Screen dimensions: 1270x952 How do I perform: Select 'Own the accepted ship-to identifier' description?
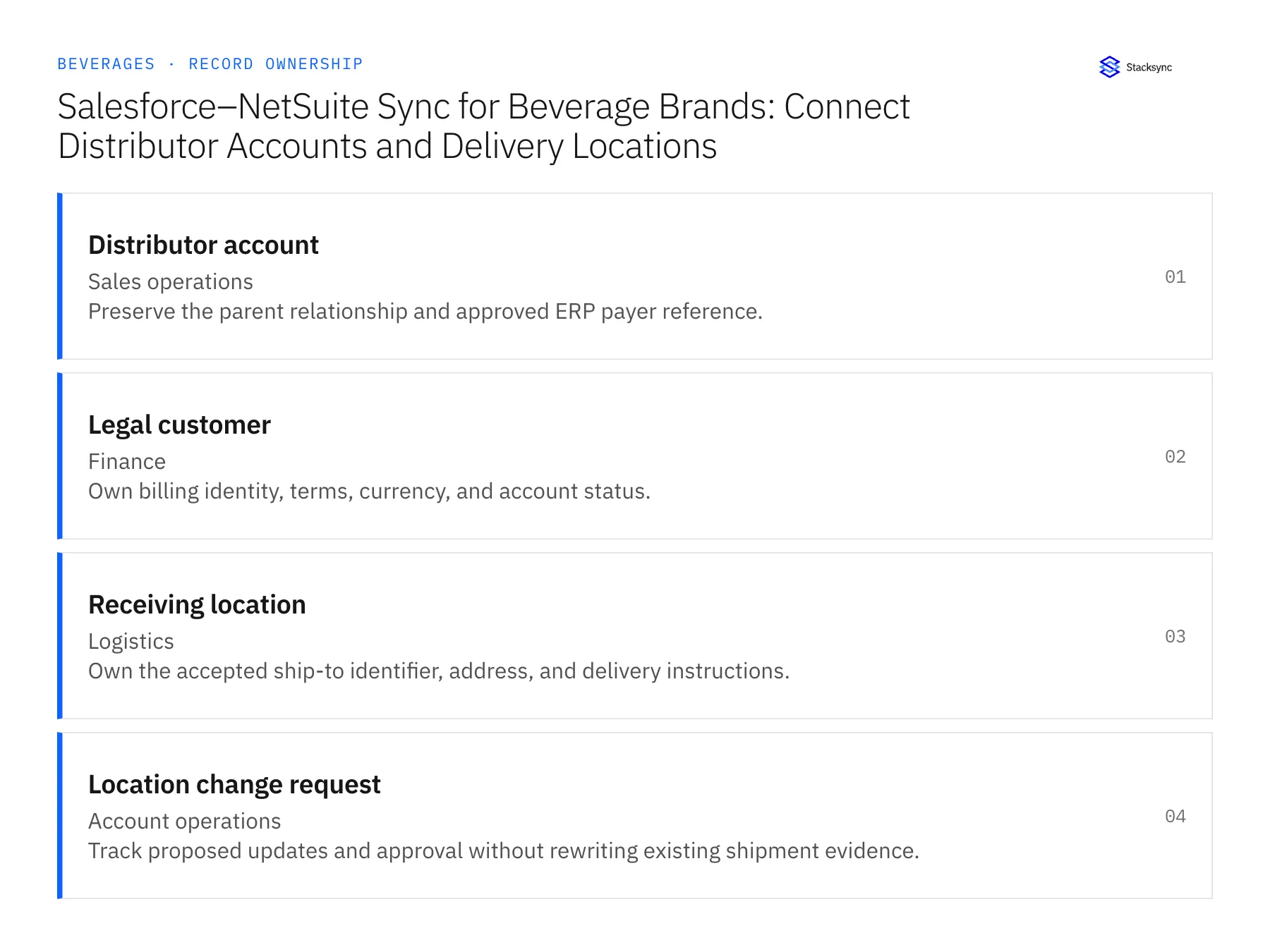439,671
